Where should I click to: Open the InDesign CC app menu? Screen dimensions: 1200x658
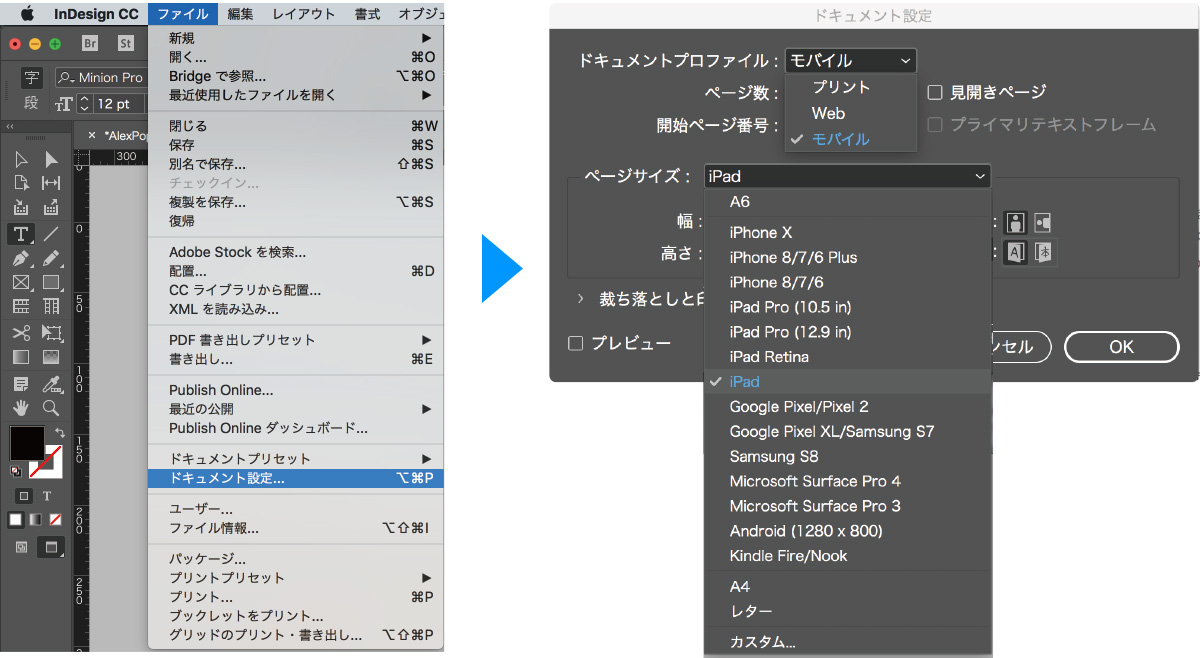[96, 14]
